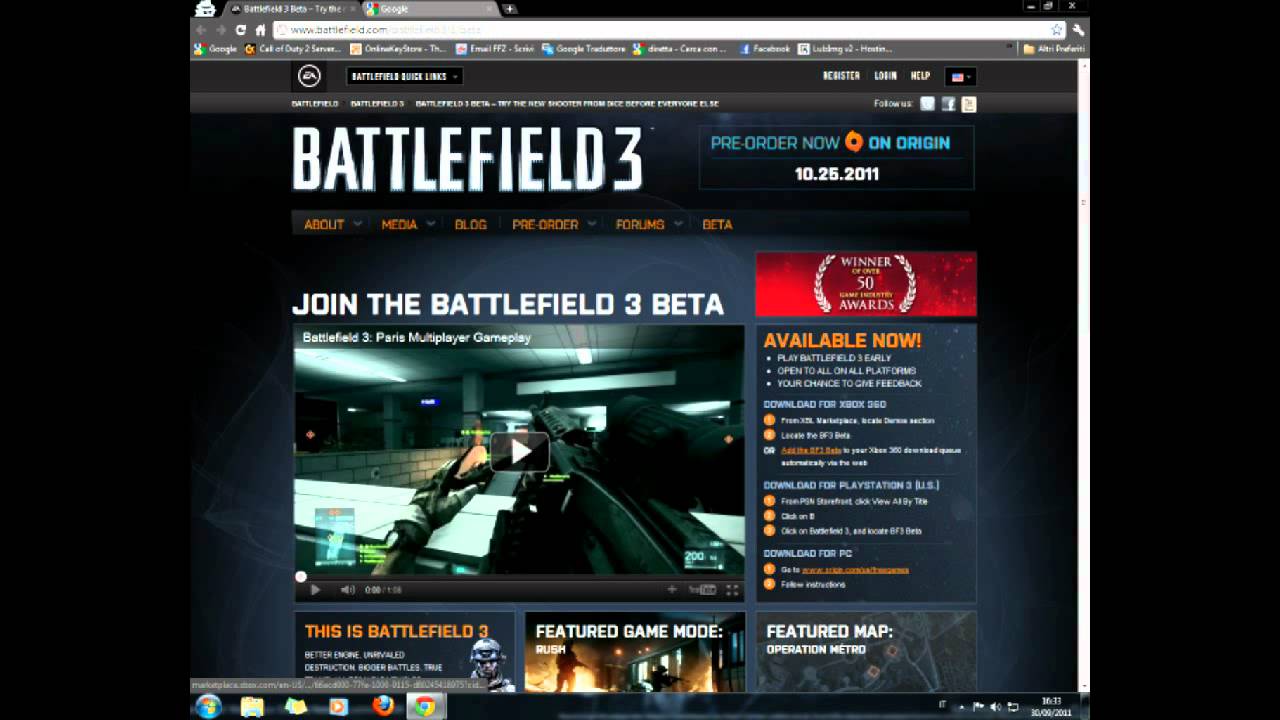Click the Pre-Order Now on Origin banner
Screen dimensions: 1280x720
(x=836, y=157)
